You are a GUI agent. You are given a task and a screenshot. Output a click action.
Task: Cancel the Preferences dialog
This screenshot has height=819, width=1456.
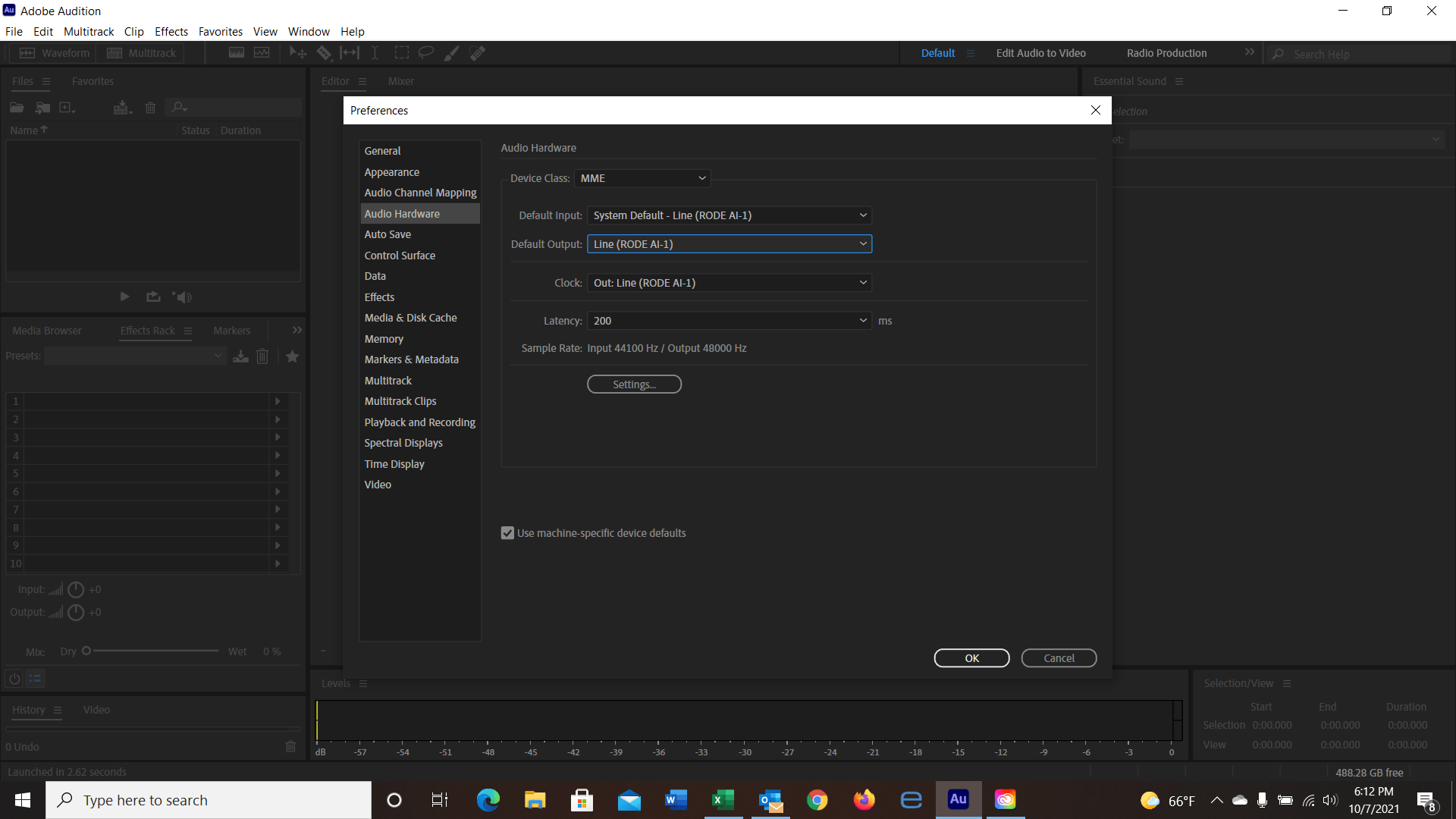(x=1059, y=657)
